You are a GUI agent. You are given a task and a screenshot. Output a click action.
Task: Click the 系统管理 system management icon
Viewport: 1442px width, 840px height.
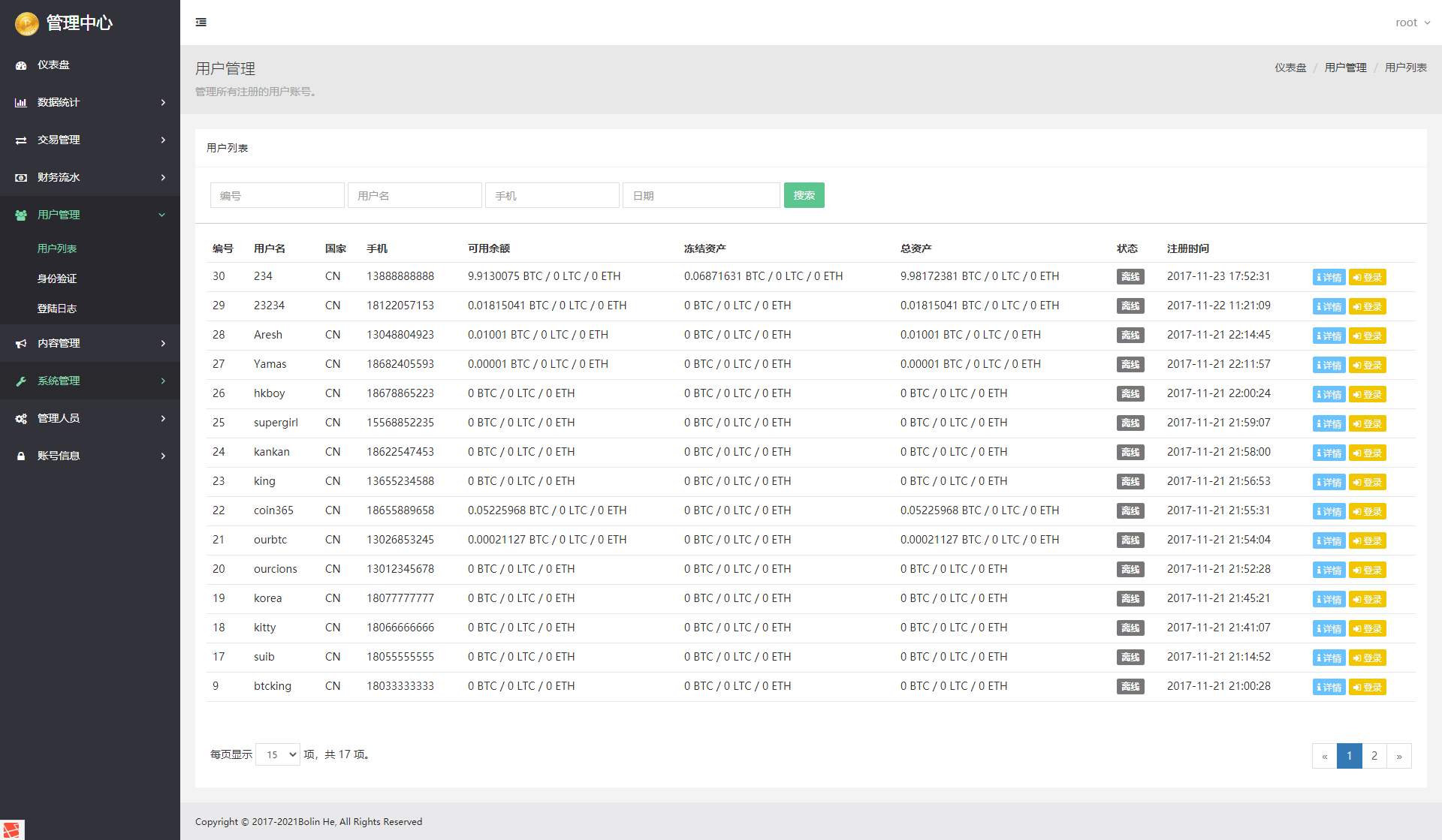pos(20,380)
